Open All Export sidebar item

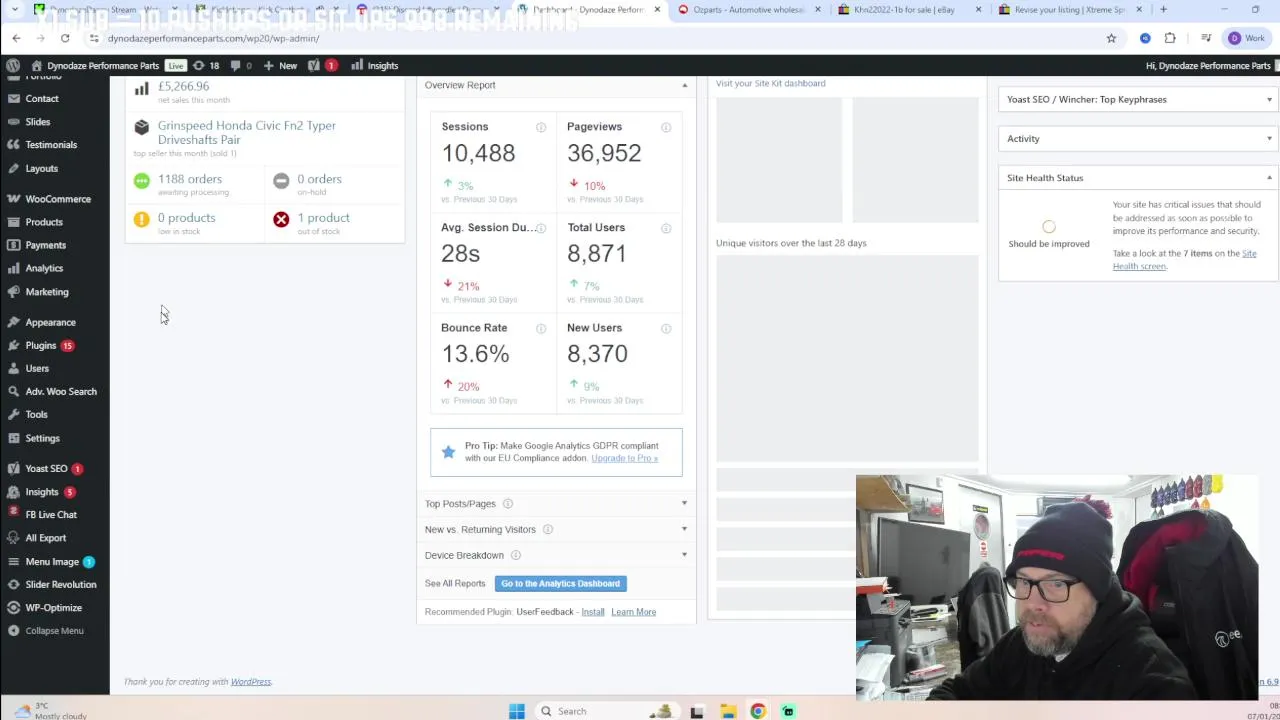[46, 538]
